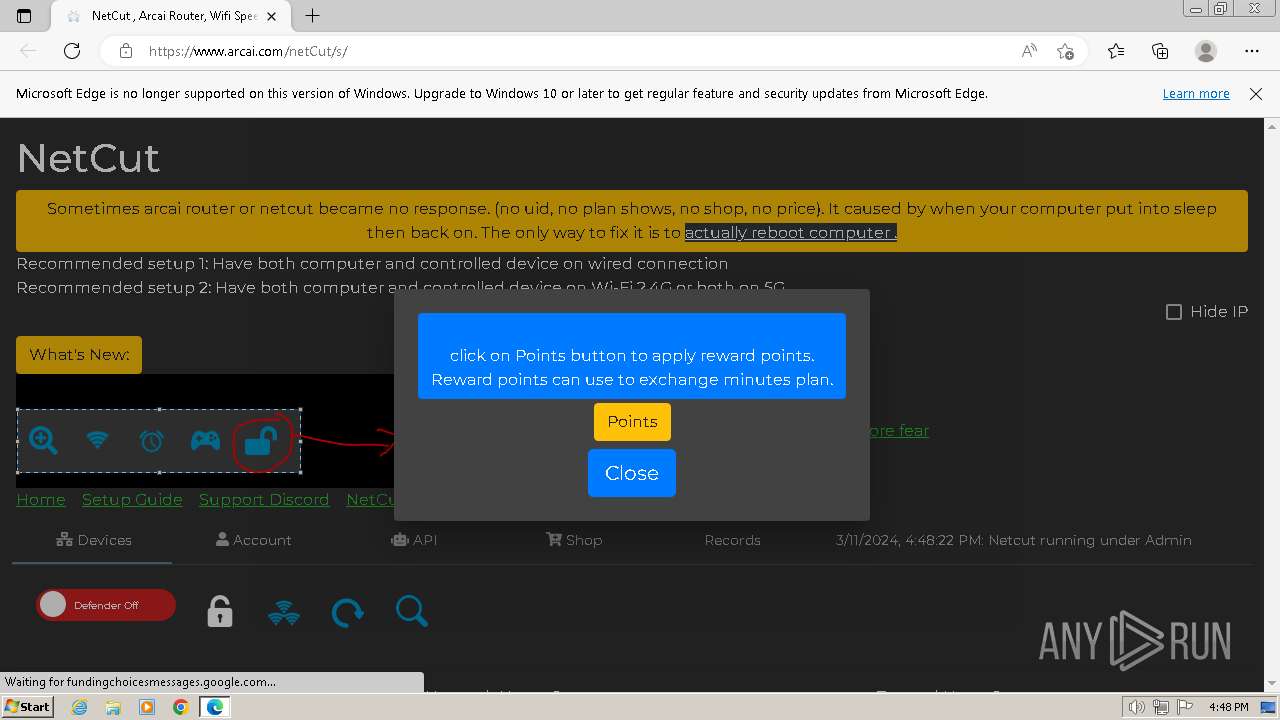Viewport: 1280px width, 720px height.
Task: Open the Setup Guide link
Action: click(x=132, y=499)
